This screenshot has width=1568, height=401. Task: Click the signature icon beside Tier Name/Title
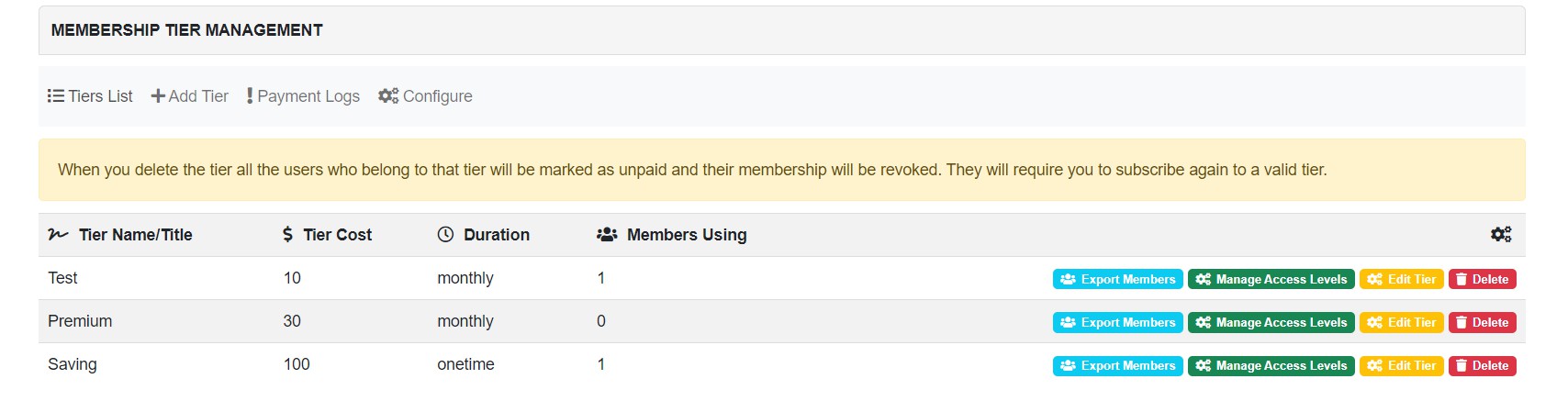[x=58, y=235]
